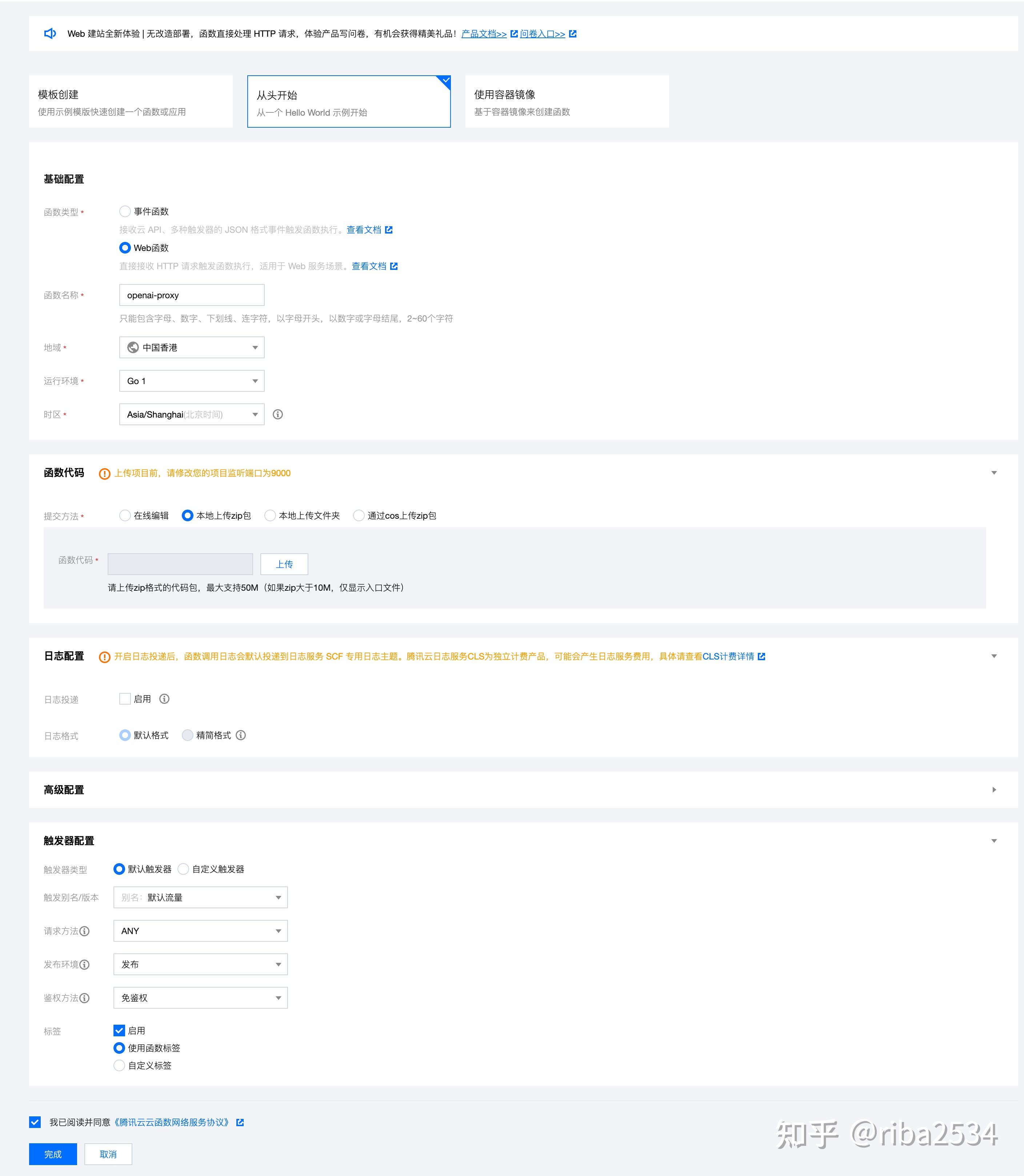Click info icon beside 请求方法 label
1024x1176 pixels.
pos(85,931)
